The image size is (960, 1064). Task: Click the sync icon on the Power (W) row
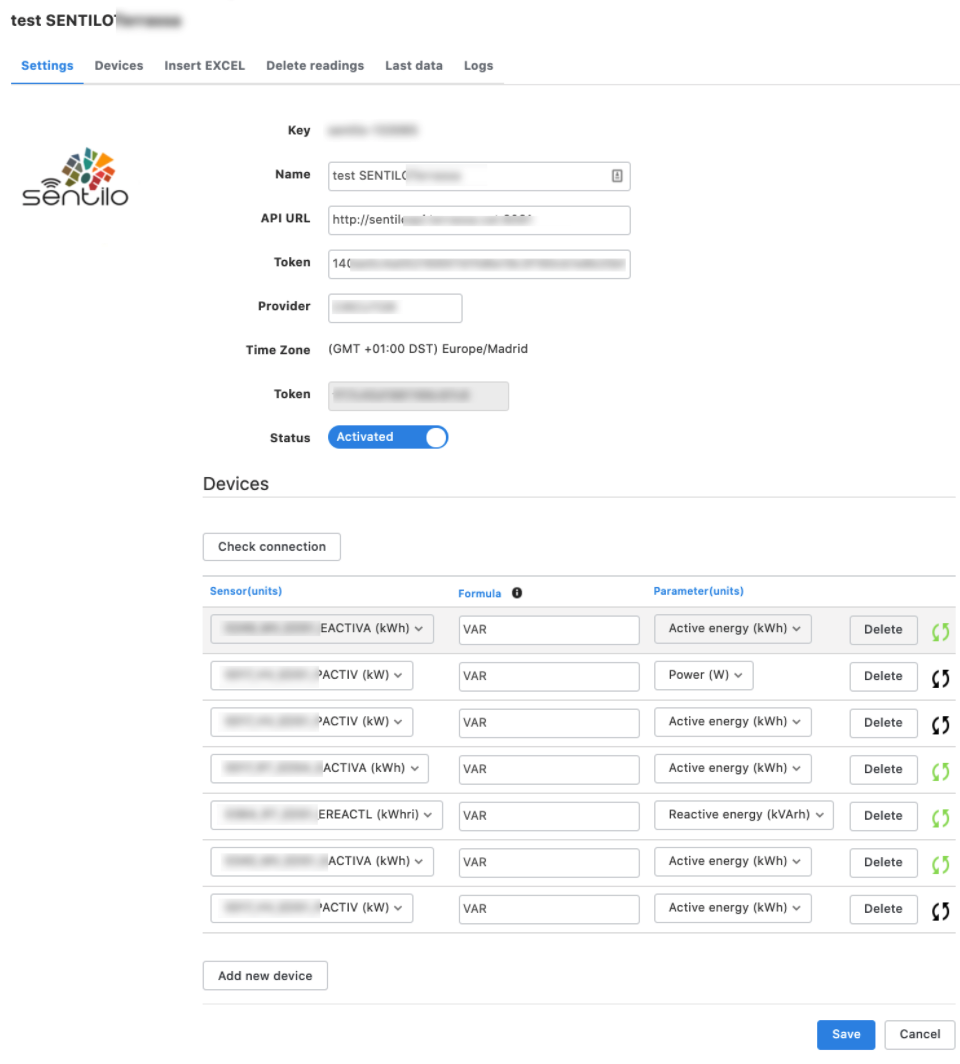pyautogui.click(x=940, y=678)
